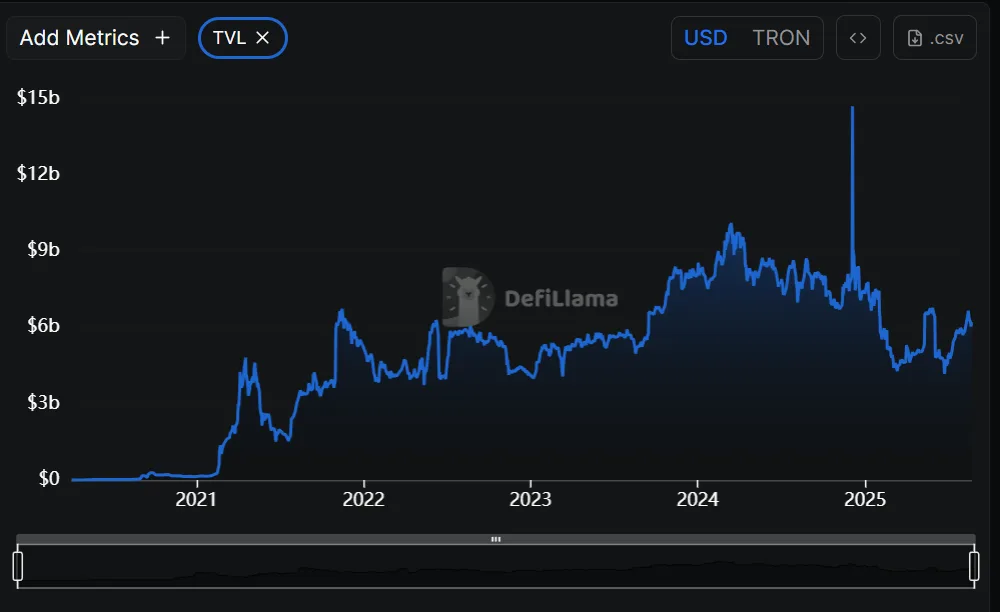Image resolution: width=1000 pixels, height=612 pixels.
Task: Click the $15b y-axis label
Action: point(38,97)
